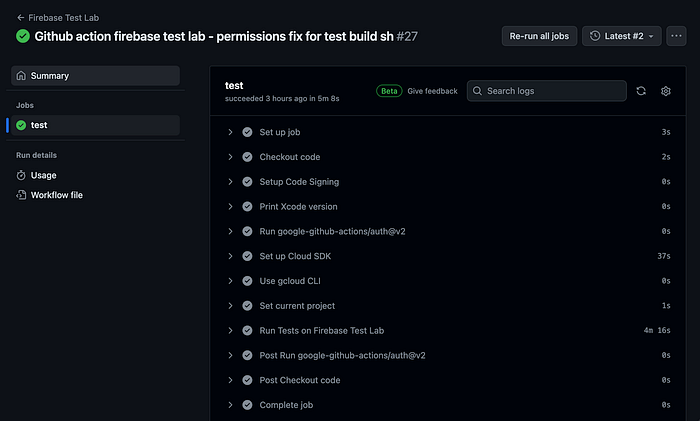This screenshot has height=421, width=700.
Task: Open the Usage run details
Action: point(44,175)
